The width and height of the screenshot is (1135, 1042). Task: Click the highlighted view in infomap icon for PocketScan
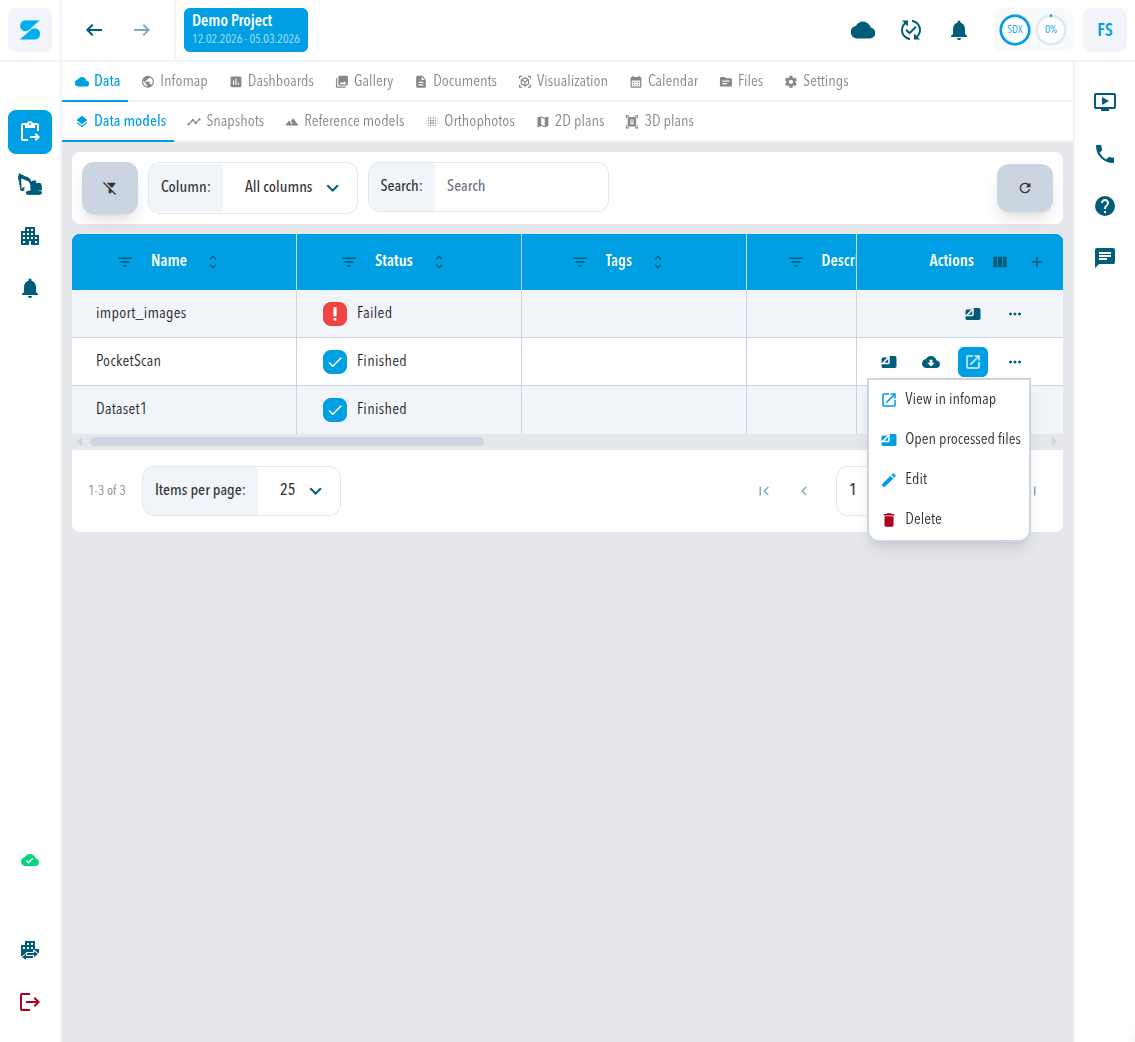coord(973,362)
